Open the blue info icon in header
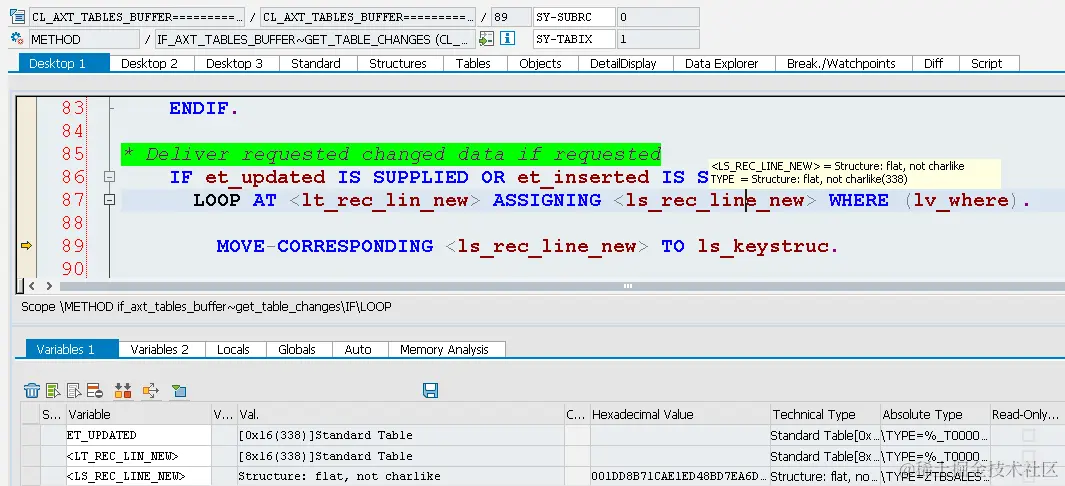1065x486 pixels. pyautogui.click(x=507, y=39)
